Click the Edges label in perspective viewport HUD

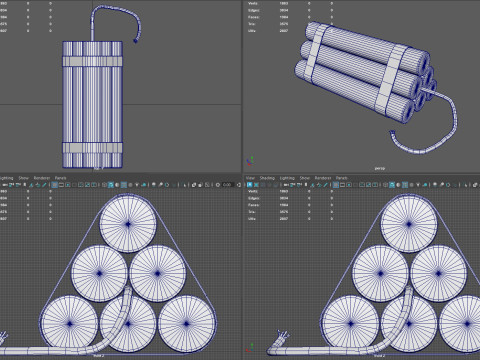[254, 10]
